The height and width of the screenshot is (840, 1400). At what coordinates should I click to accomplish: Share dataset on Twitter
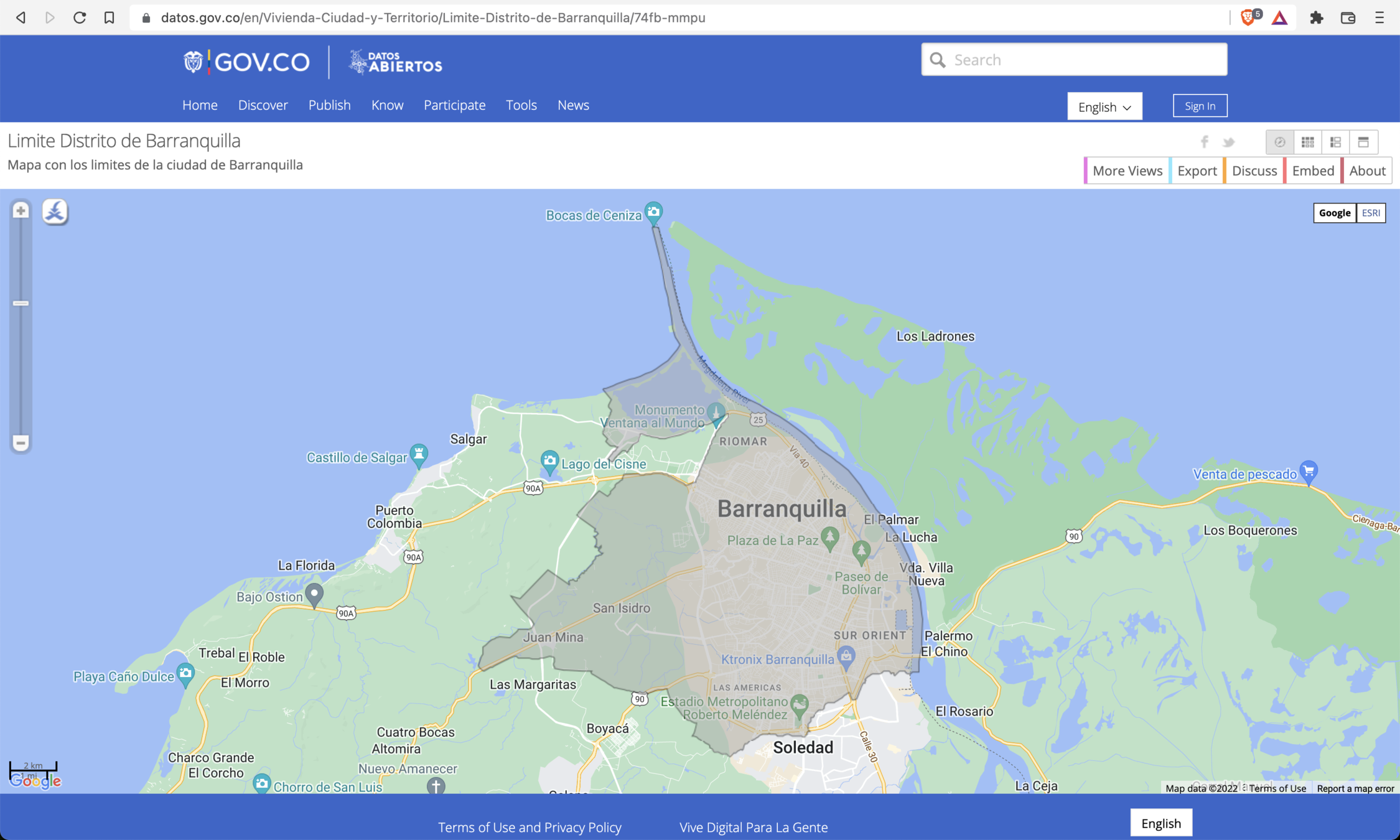[x=1228, y=142]
